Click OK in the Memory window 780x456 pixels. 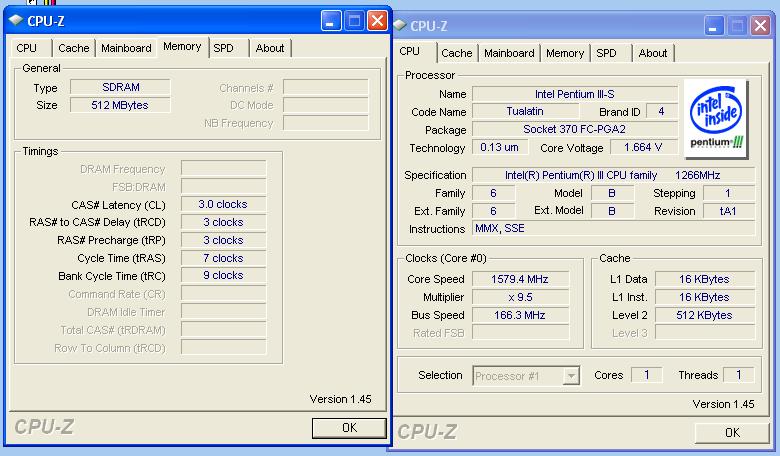(x=349, y=428)
